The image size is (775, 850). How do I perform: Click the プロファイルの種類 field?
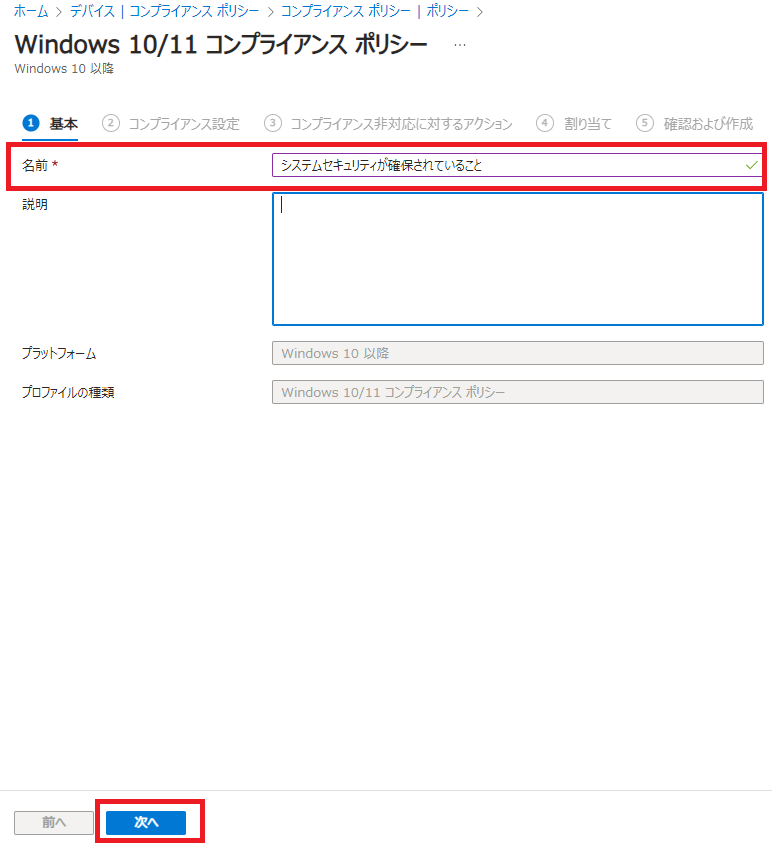(517, 392)
